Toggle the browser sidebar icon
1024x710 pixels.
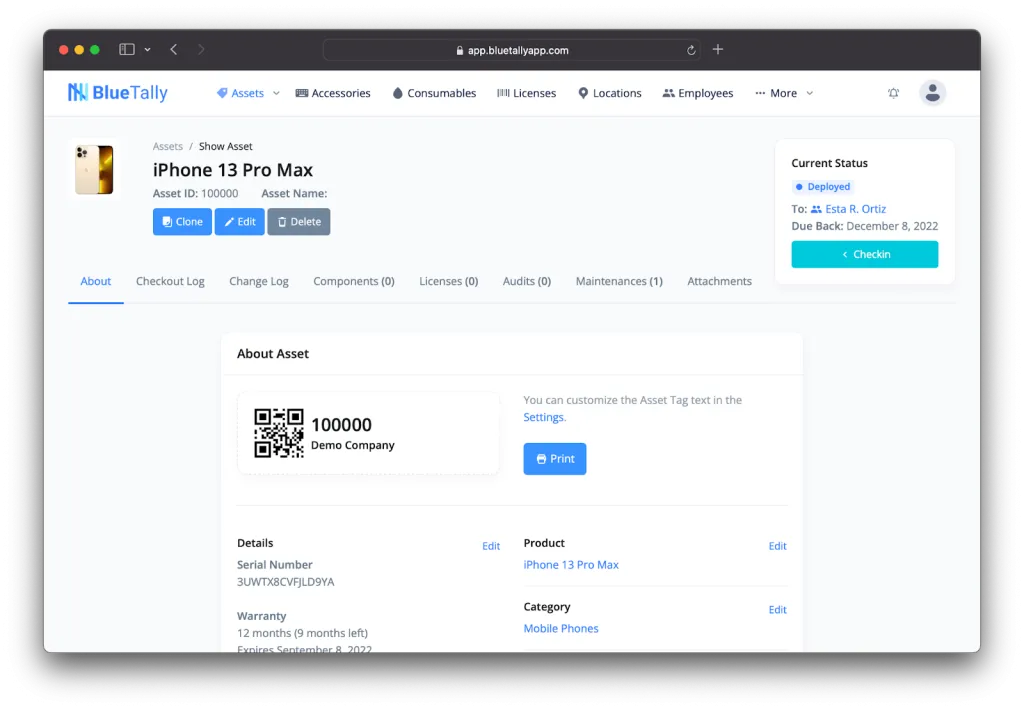click(x=127, y=49)
